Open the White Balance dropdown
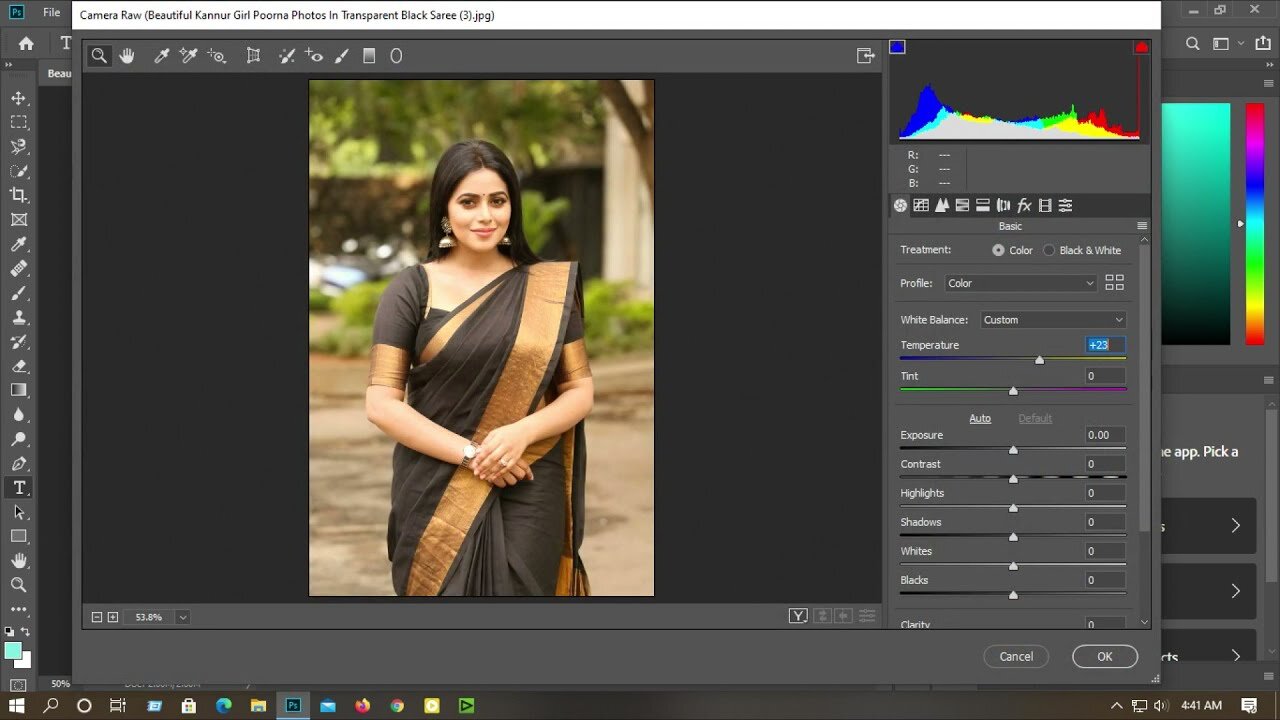This screenshot has width=1280, height=720. [x=1053, y=320]
